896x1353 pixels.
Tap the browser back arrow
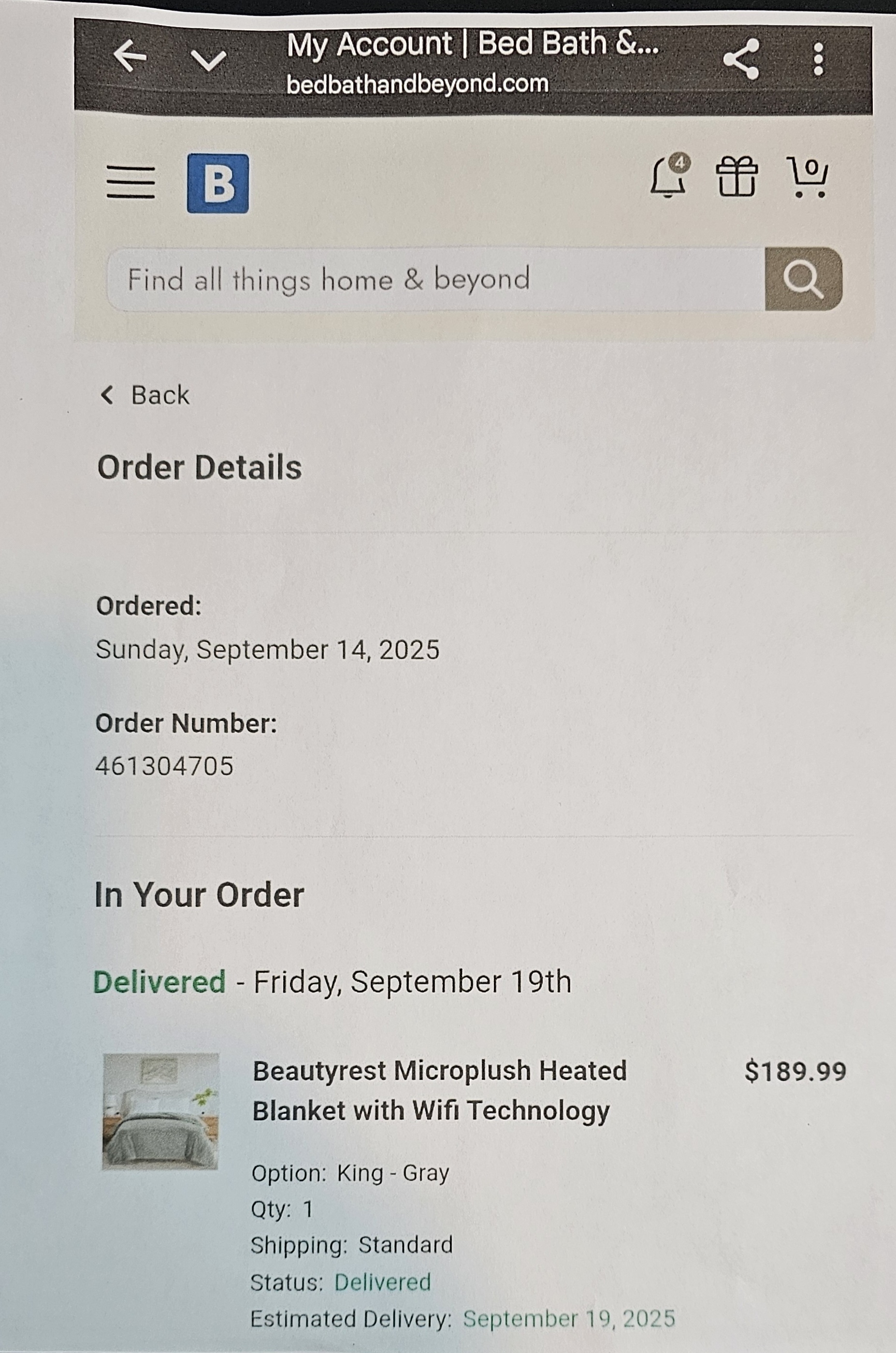coord(130,56)
